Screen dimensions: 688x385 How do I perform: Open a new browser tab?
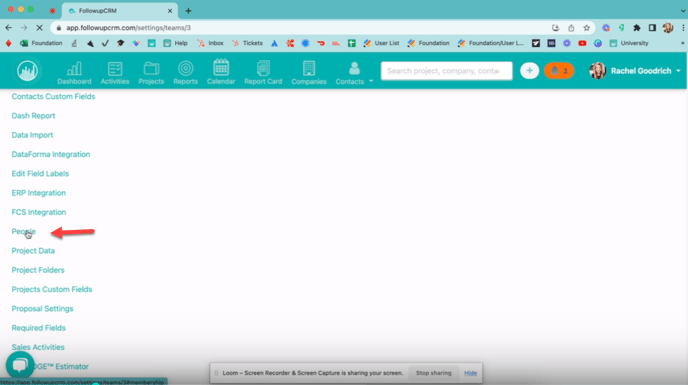(188, 11)
